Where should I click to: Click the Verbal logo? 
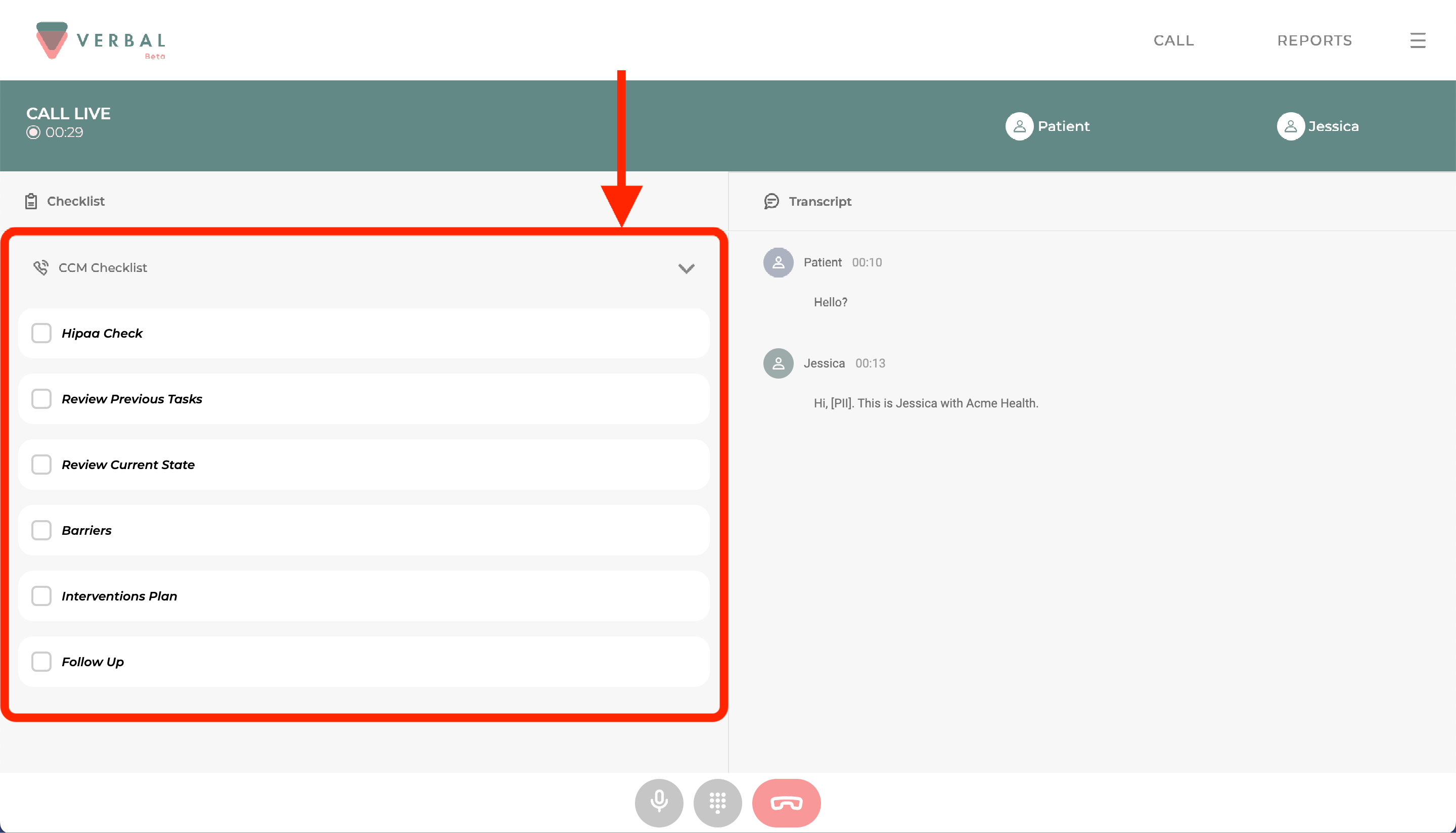pyautogui.click(x=101, y=40)
